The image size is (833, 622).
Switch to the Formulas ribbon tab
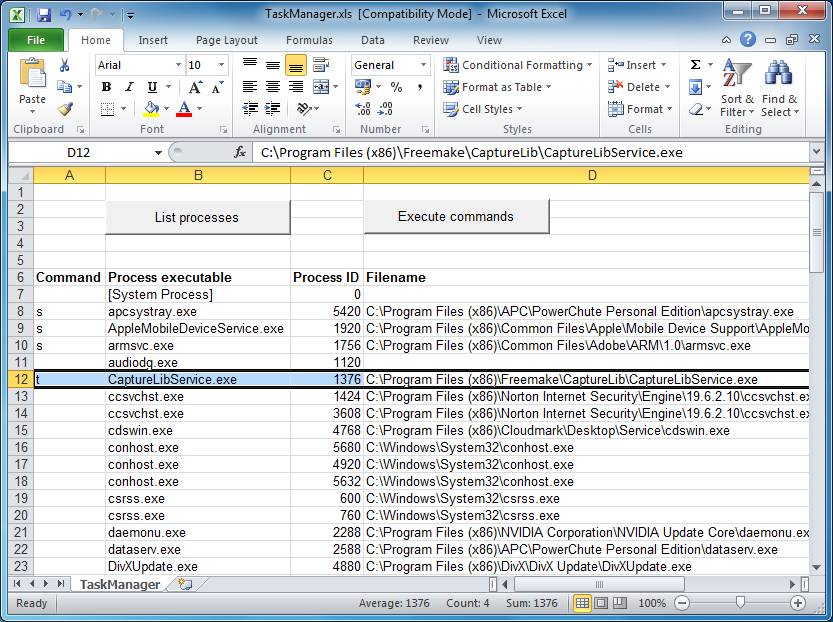309,40
